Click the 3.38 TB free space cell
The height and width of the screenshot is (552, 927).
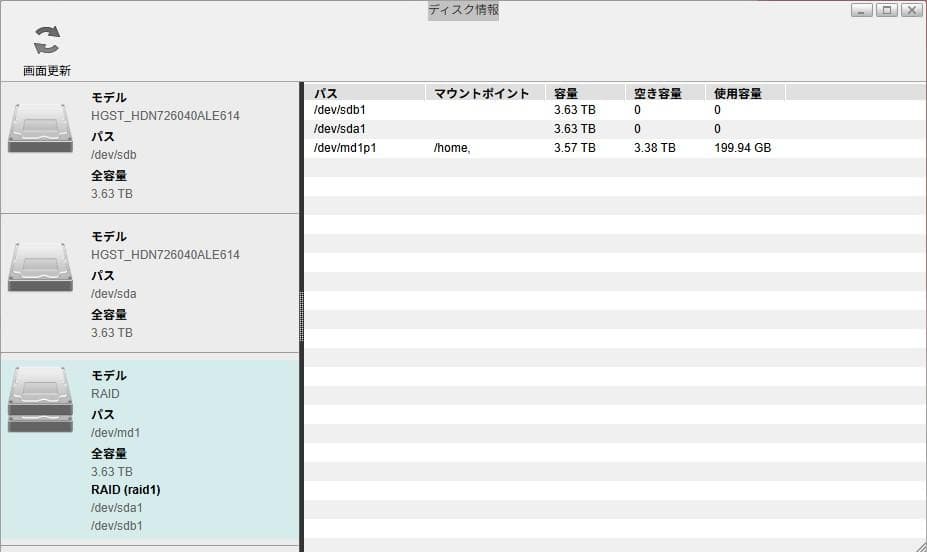[654, 148]
